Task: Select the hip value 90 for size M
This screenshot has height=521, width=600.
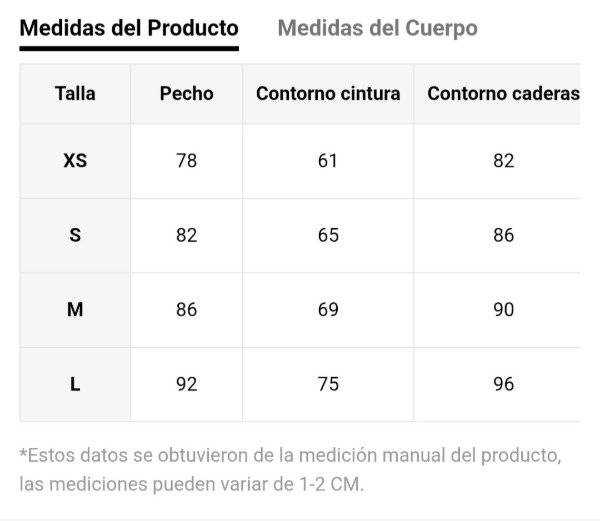Action: click(x=503, y=309)
